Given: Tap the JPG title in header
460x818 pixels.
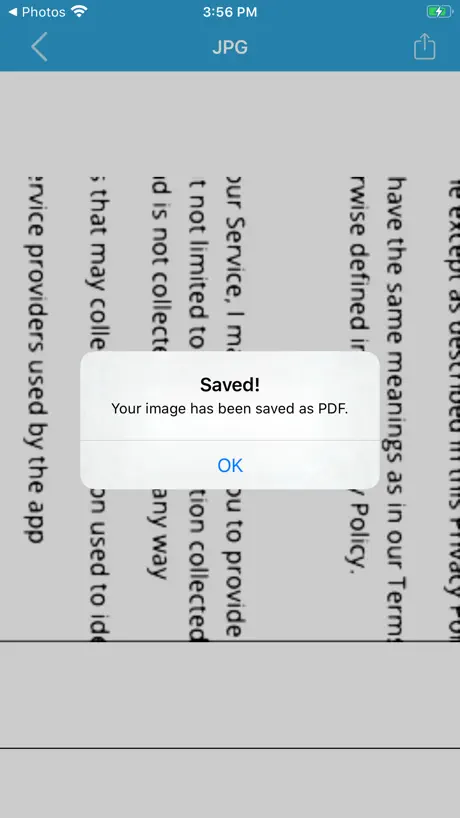Looking at the screenshot, I should [230, 47].
